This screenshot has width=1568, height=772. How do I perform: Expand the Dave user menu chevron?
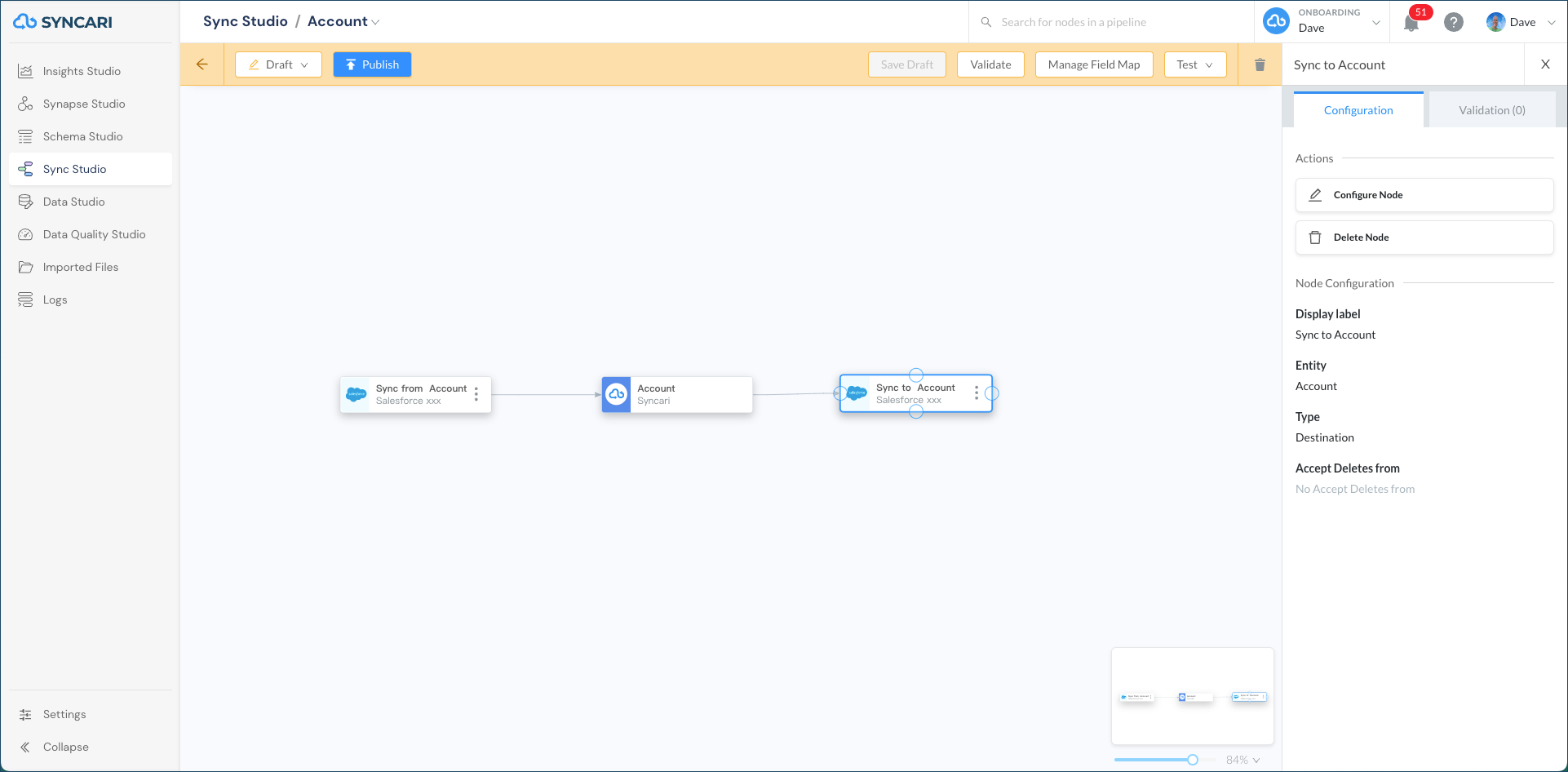click(x=1552, y=22)
